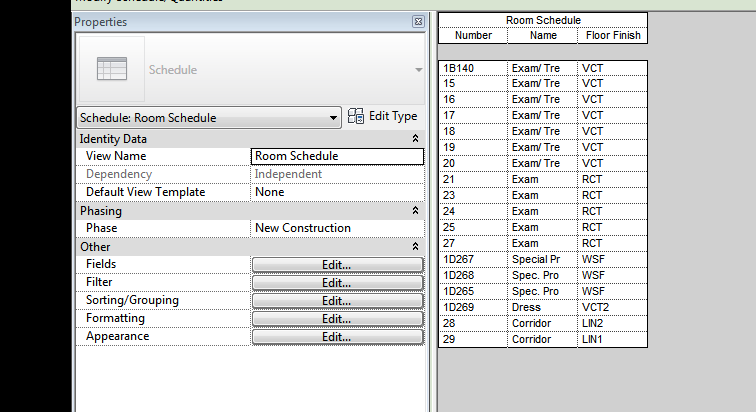Viewport: 756px width, 412px height.
Task: Click room number cell 29
Action: click(473, 339)
